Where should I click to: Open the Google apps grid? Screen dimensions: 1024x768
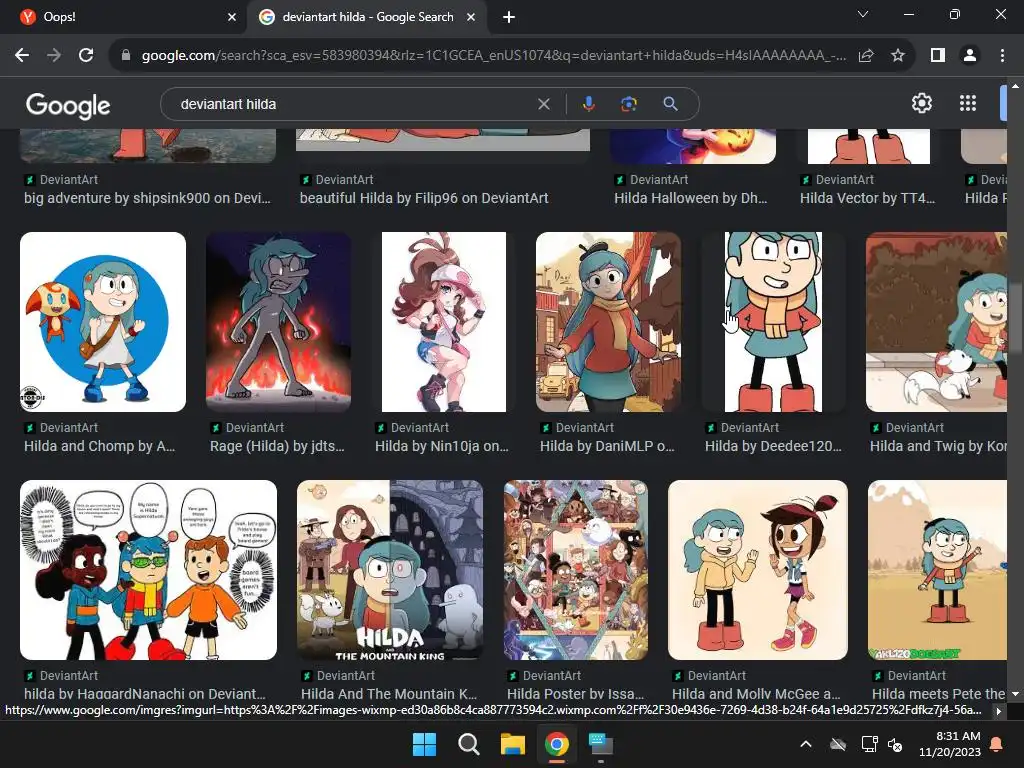(968, 103)
